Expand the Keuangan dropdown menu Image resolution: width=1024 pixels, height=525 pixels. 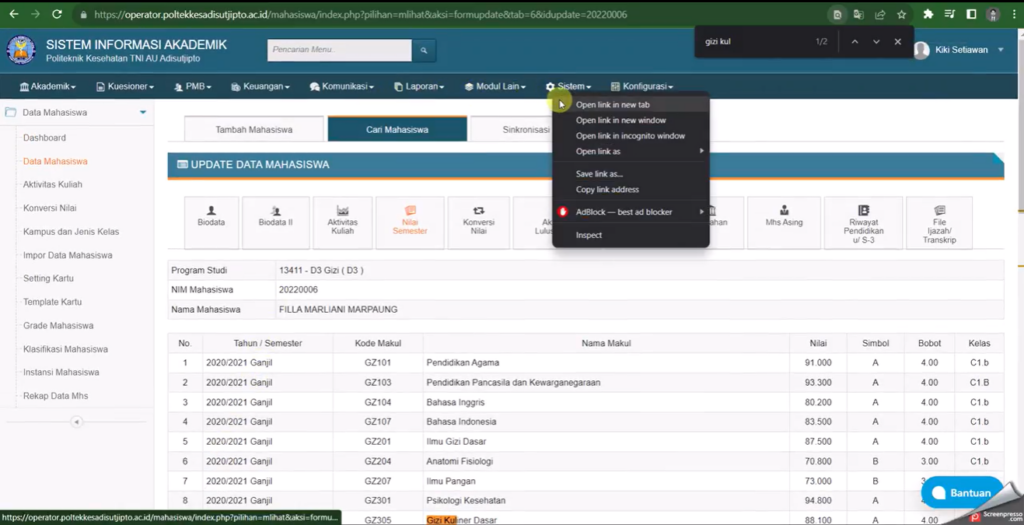[x=260, y=87]
